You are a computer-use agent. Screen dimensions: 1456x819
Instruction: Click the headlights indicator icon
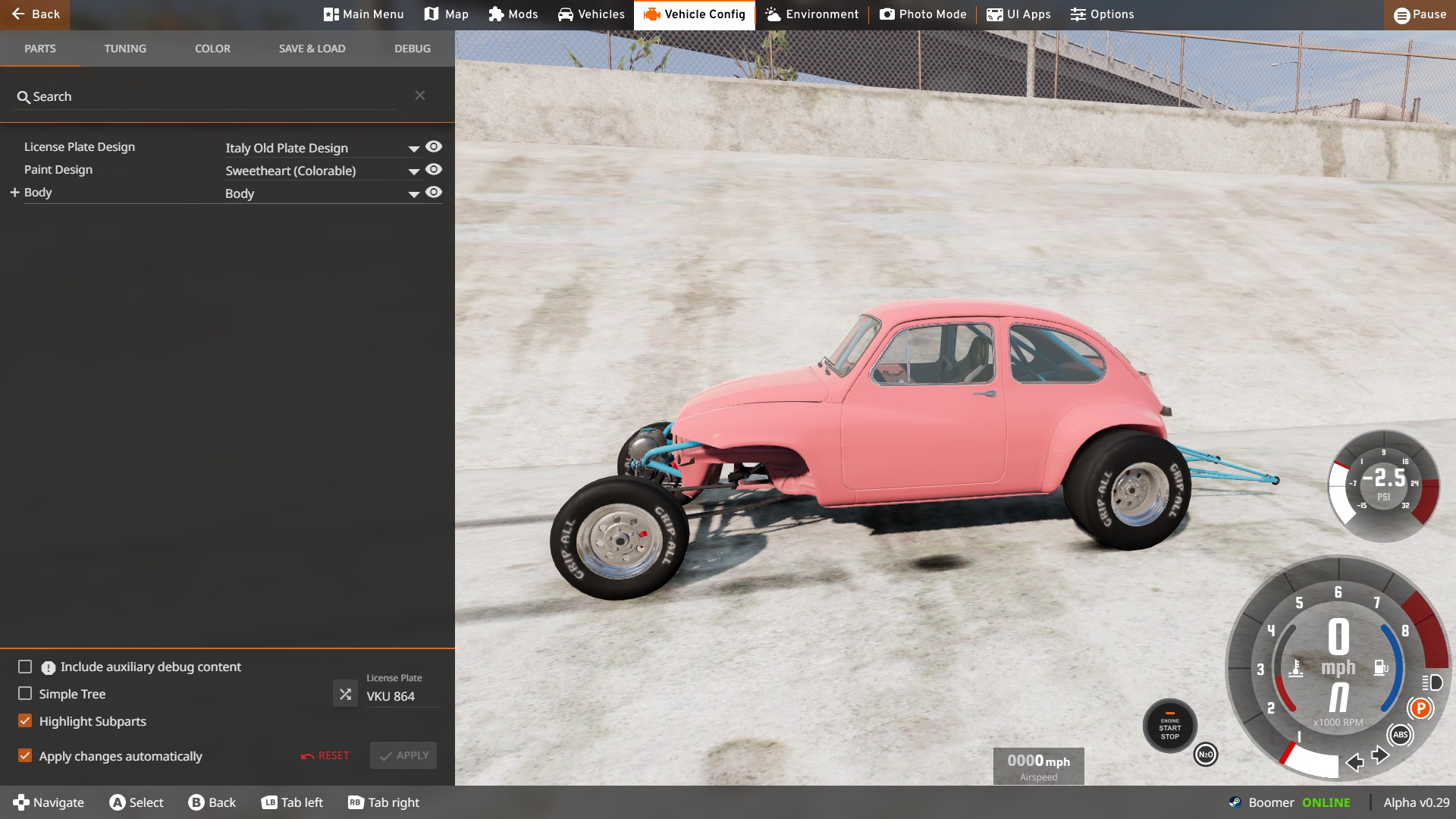pyautogui.click(x=1432, y=682)
